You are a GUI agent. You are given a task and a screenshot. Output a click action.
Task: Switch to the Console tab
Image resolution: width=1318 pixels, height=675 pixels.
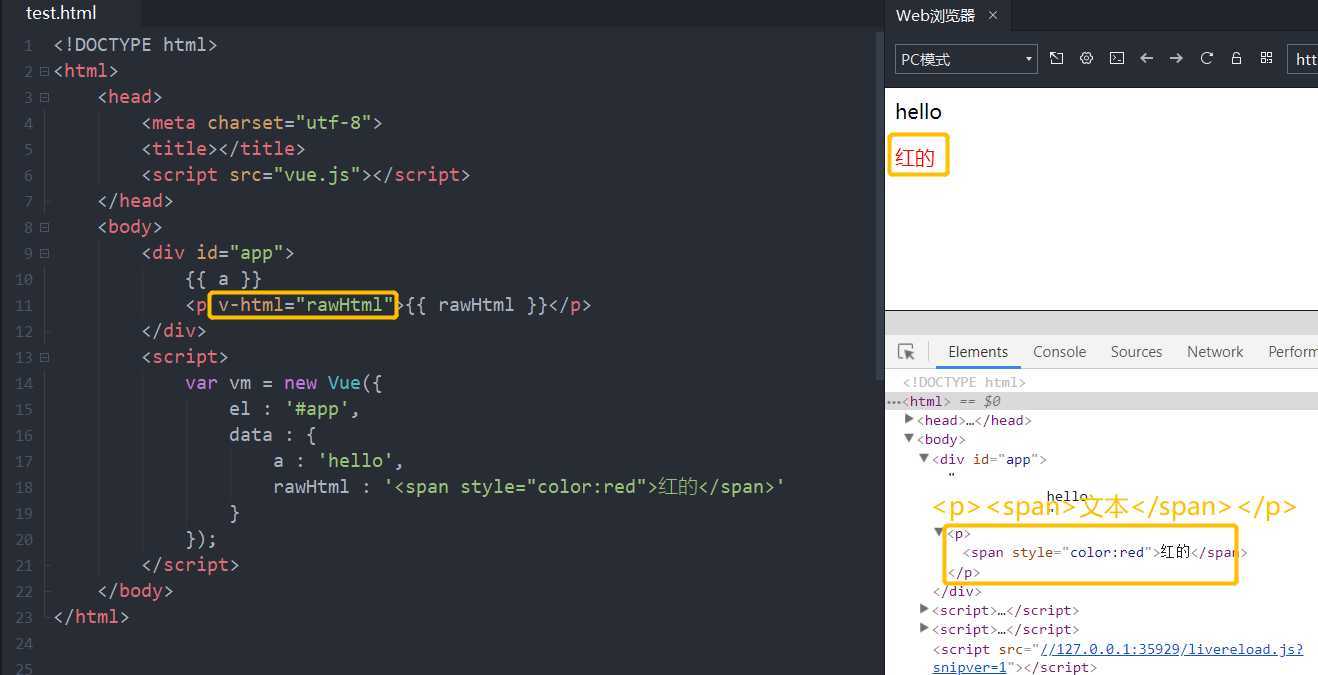point(1059,352)
